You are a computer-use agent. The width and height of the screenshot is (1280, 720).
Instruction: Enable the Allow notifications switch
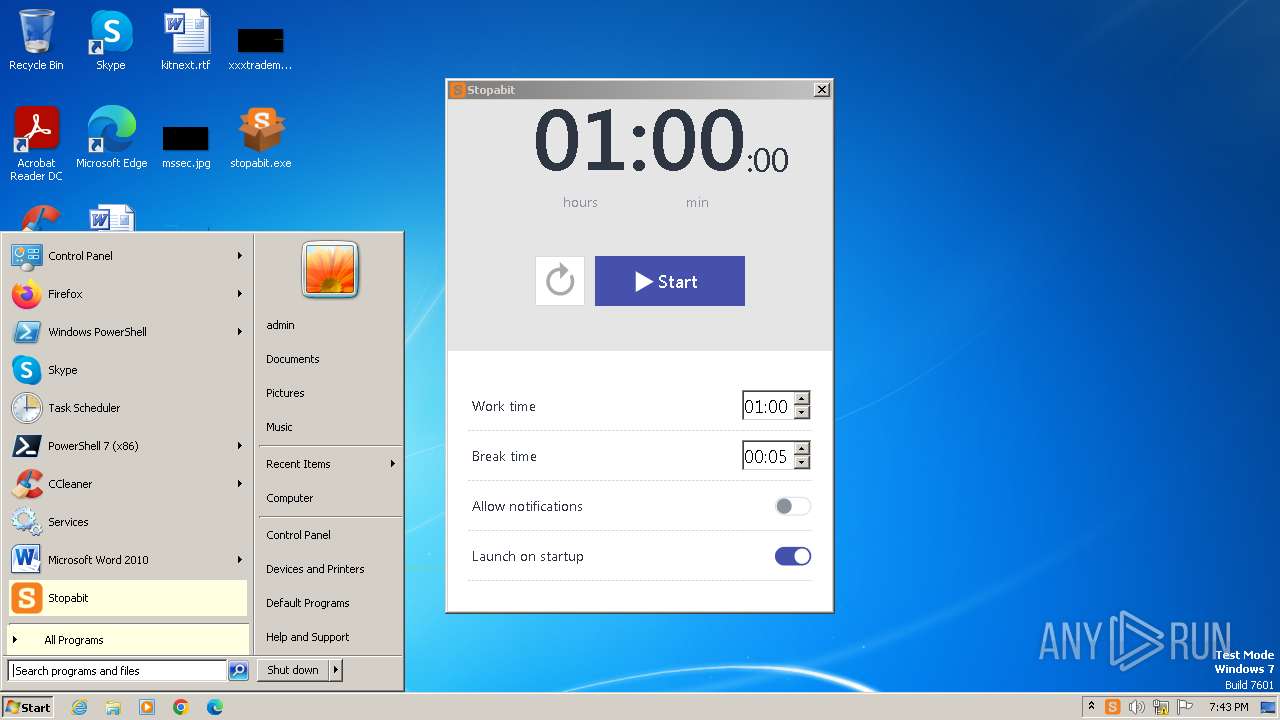[x=793, y=506]
